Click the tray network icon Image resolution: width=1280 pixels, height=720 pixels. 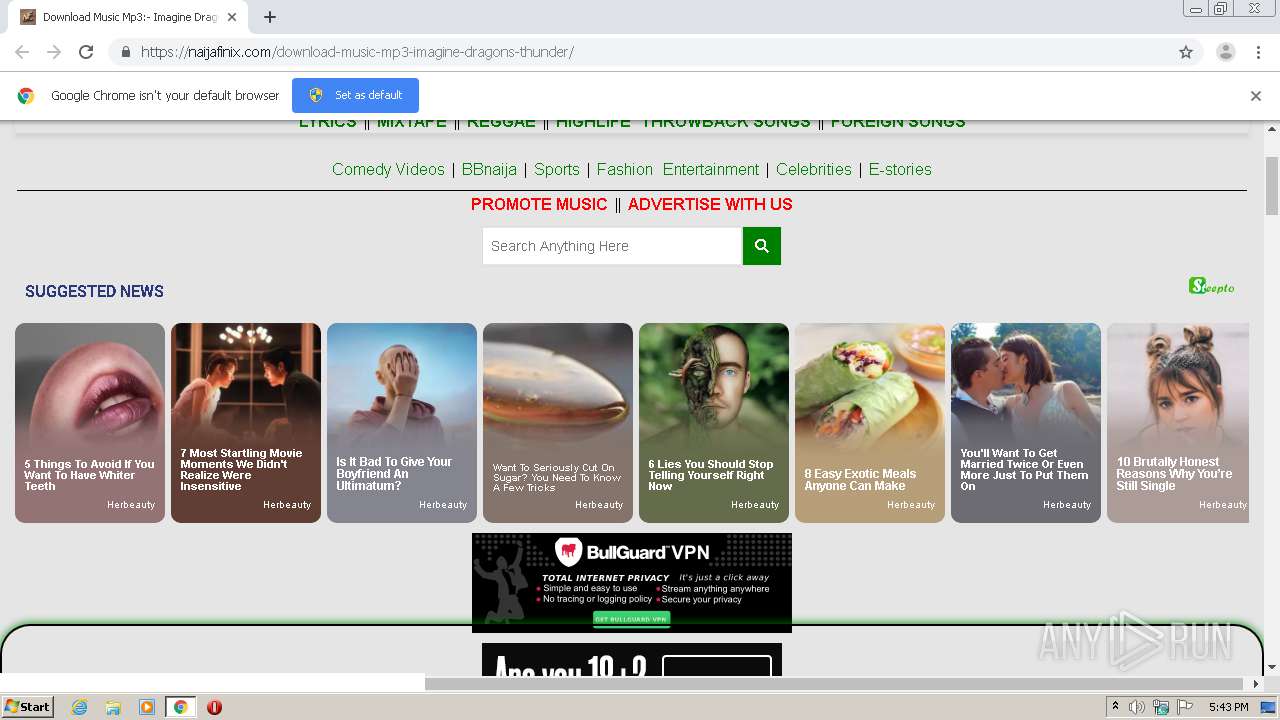point(1161,707)
